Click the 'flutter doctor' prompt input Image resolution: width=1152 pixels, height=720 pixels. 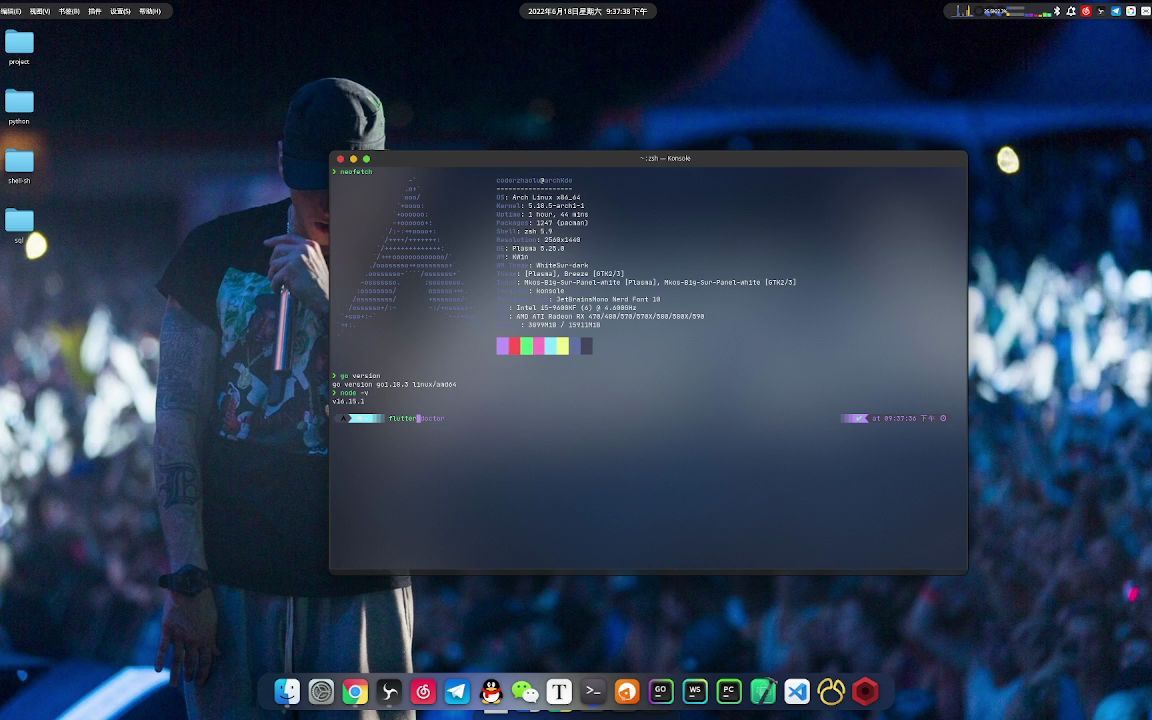(x=417, y=419)
